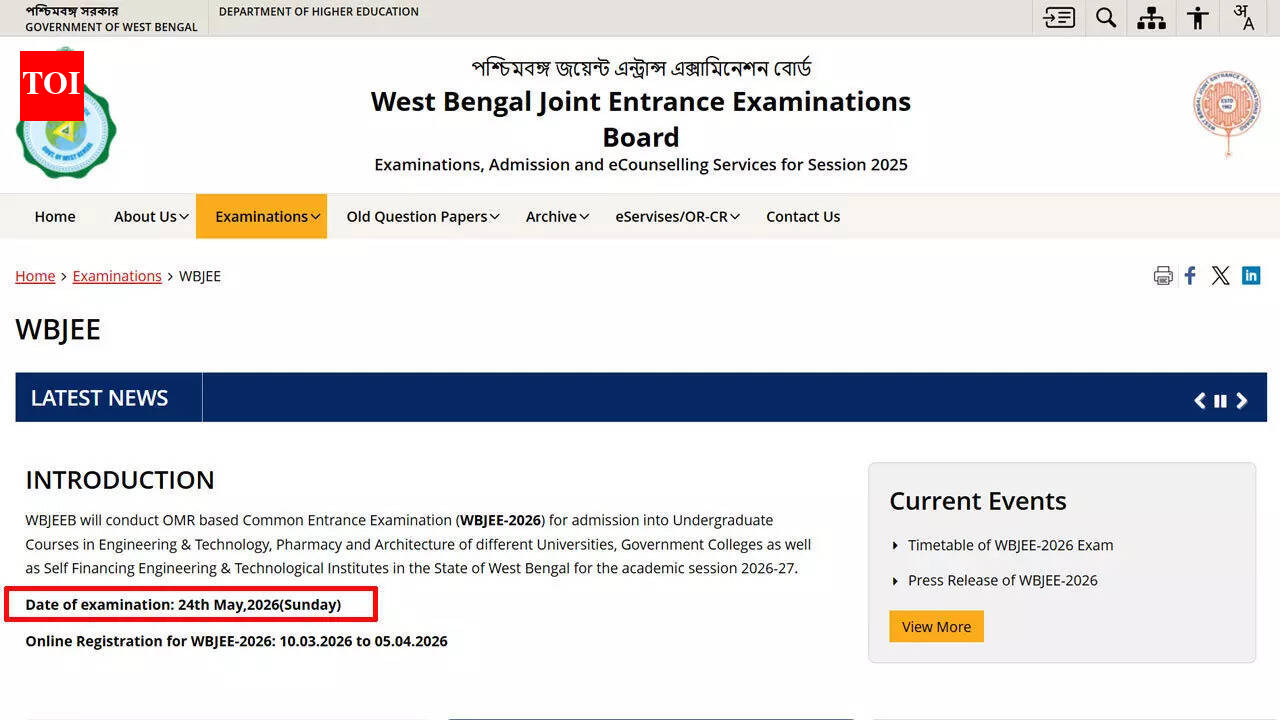Open the Contact Us page
This screenshot has width=1280, height=720.
coord(803,216)
